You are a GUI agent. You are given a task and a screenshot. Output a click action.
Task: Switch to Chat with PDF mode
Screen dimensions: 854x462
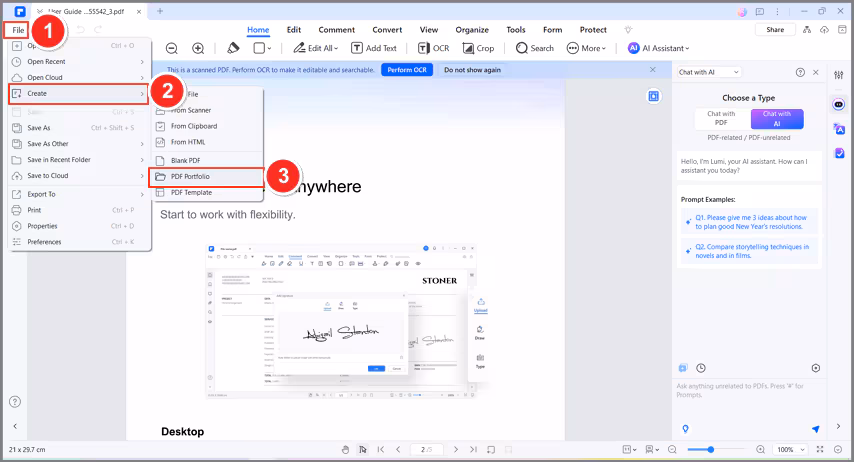pyautogui.click(x=721, y=118)
